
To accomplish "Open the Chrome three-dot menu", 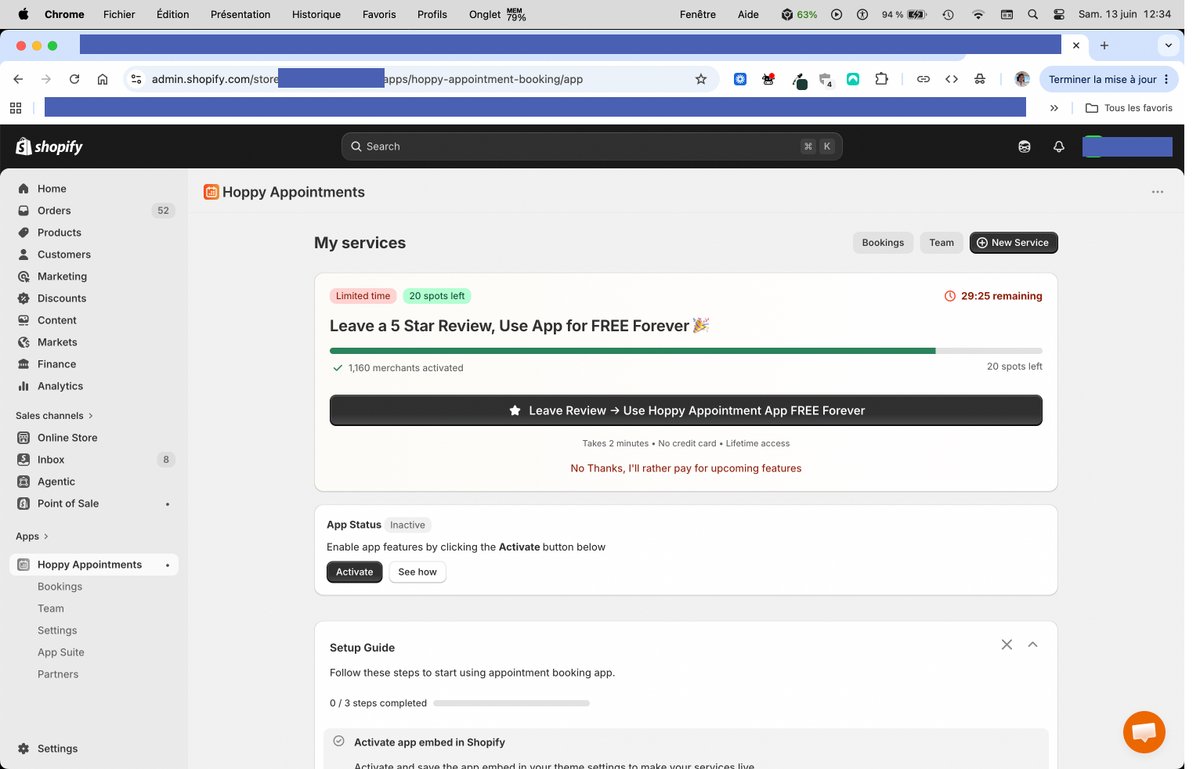I will [x=1166, y=79].
